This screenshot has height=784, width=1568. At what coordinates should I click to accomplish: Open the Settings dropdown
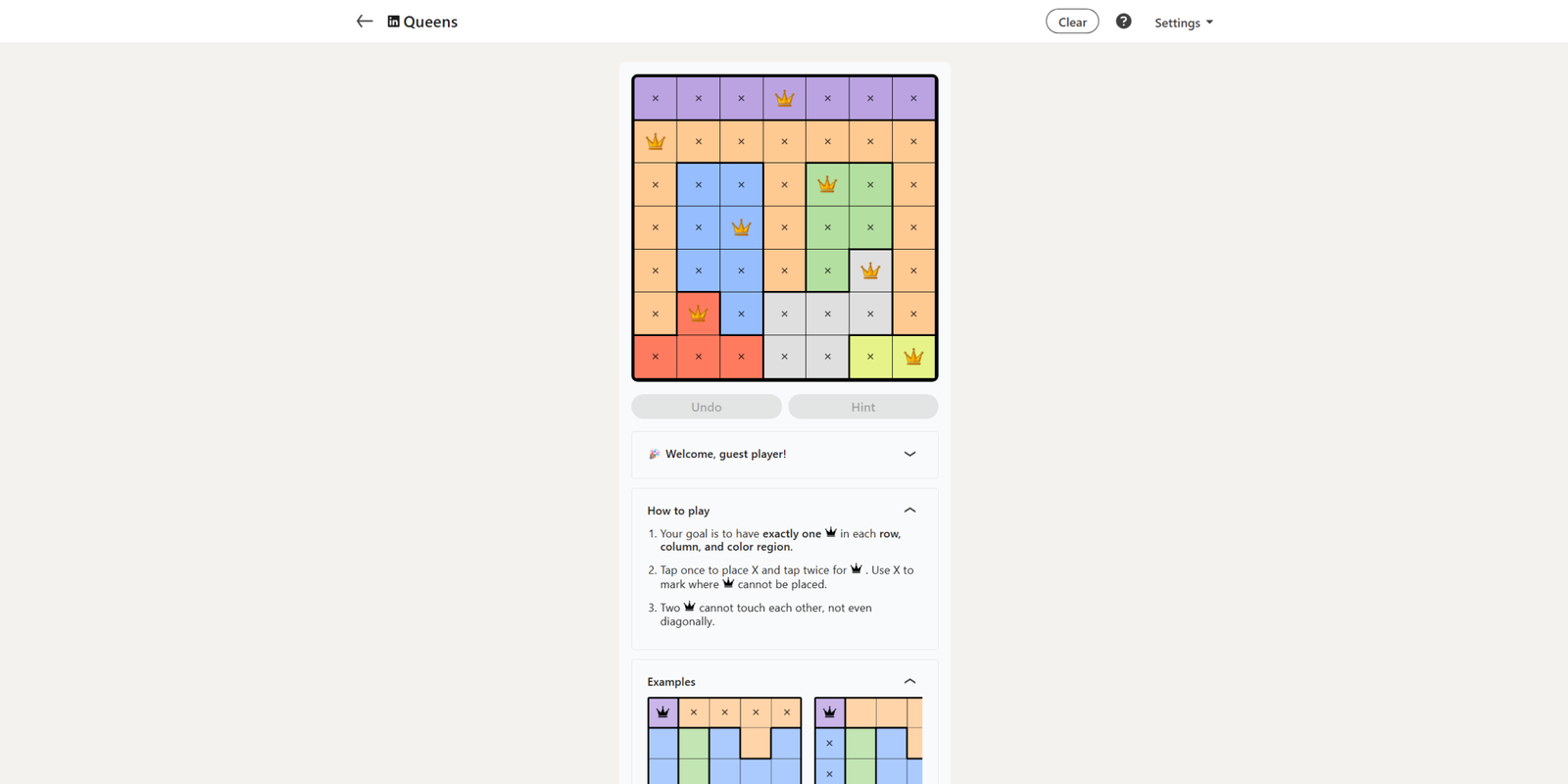pos(1183,23)
